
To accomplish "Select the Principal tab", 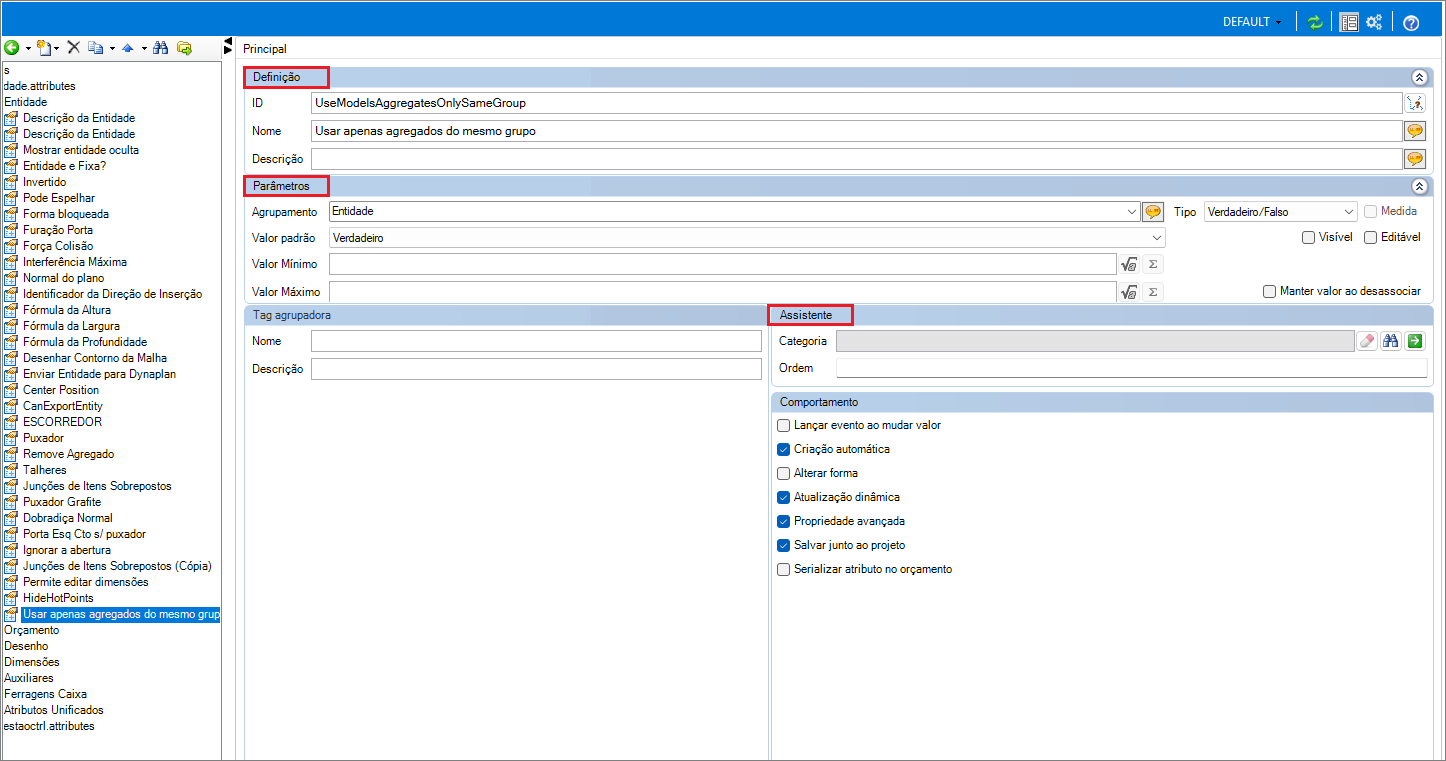I will (265, 49).
